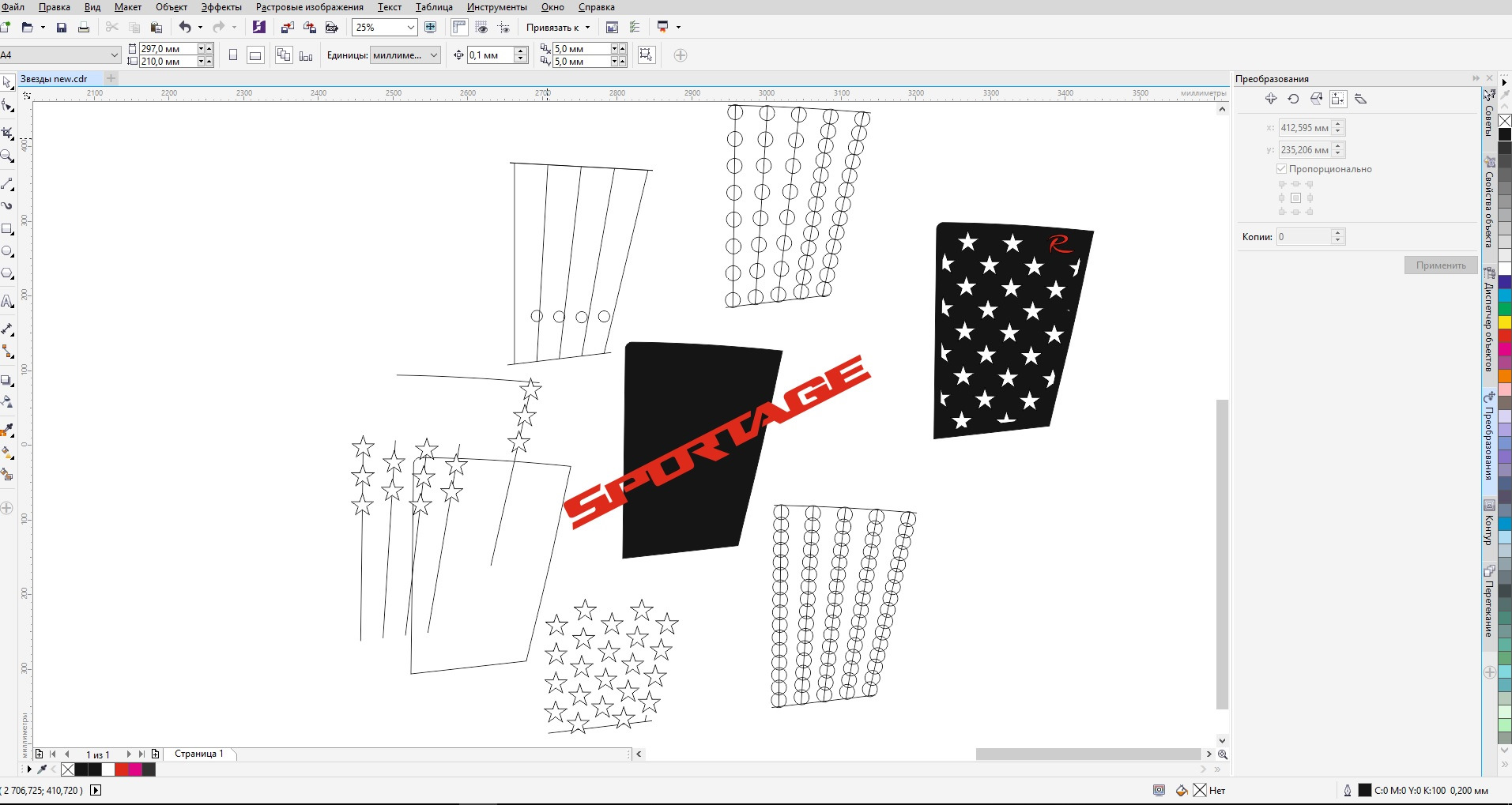The width and height of the screenshot is (1512, 805).
Task: Toggle Treat as Filled option
Action: coord(647,55)
